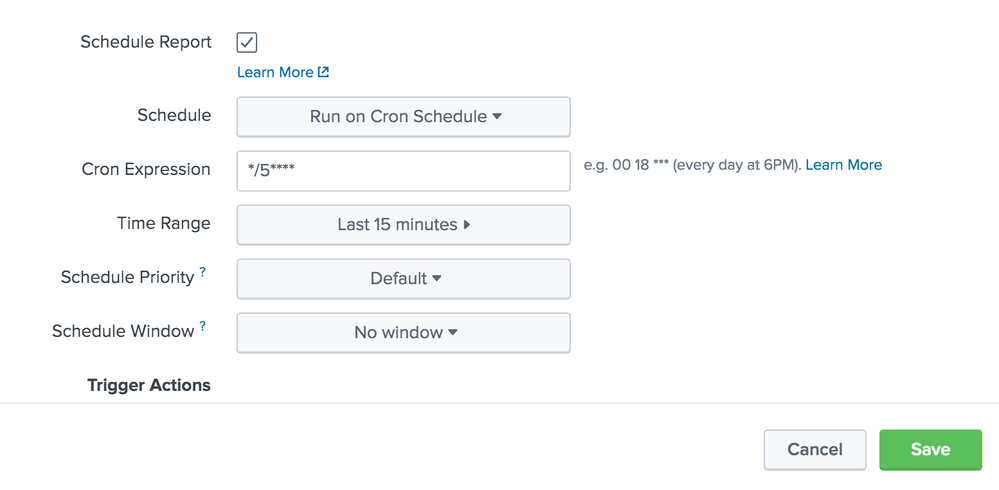The image size is (999, 490).
Task: Click down caret next to Default
Action: 436,278
